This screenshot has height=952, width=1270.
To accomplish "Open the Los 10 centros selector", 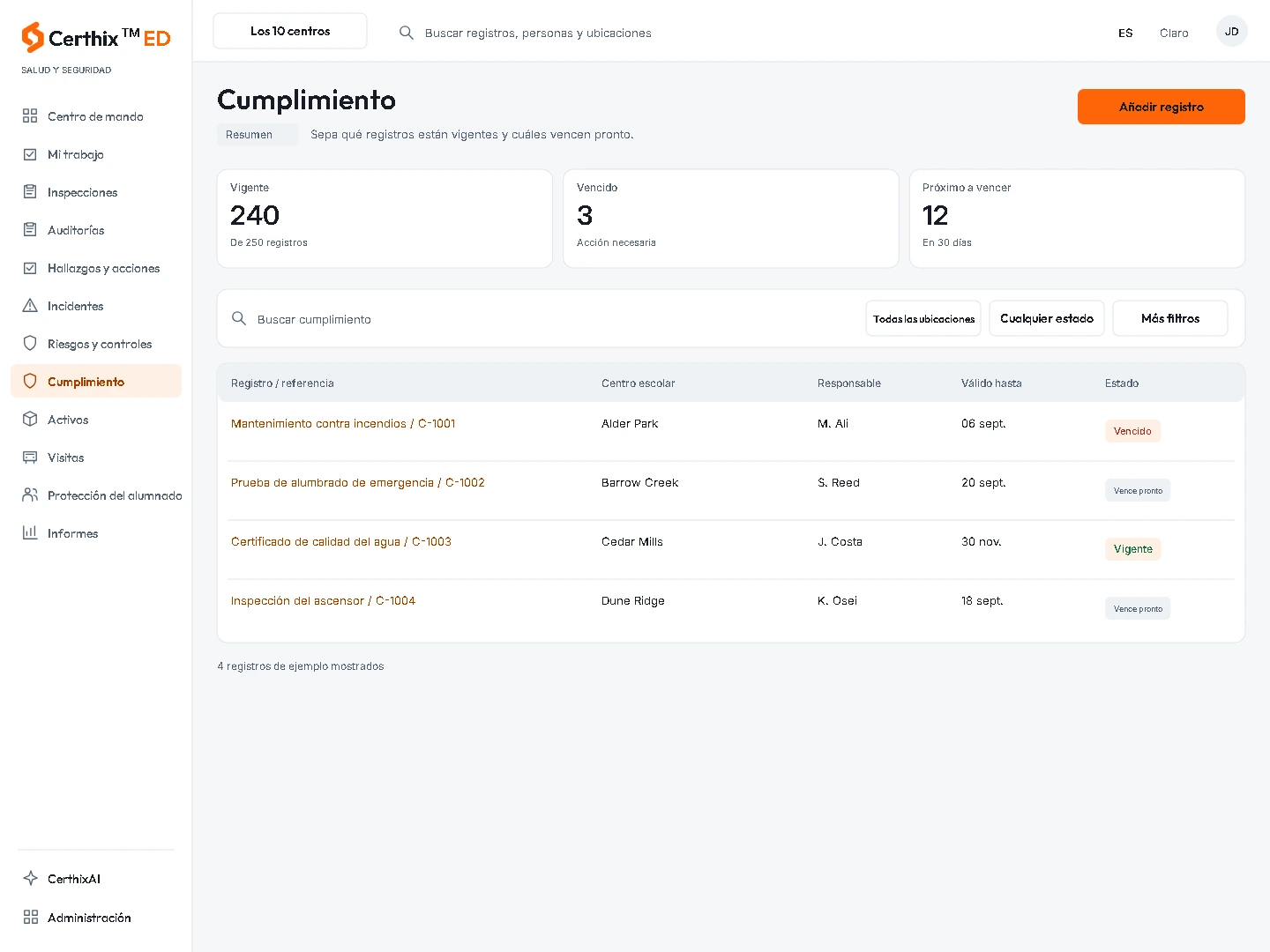I will click(290, 31).
